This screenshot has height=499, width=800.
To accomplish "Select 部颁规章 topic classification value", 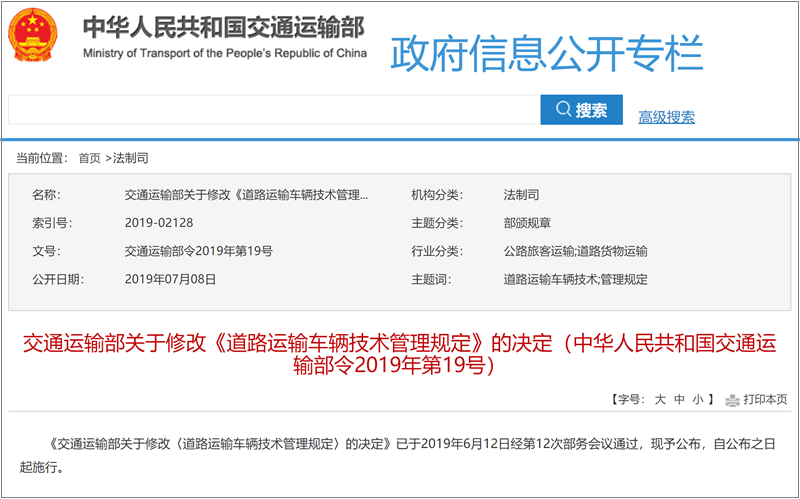I will pyautogui.click(x=527, y=223).
